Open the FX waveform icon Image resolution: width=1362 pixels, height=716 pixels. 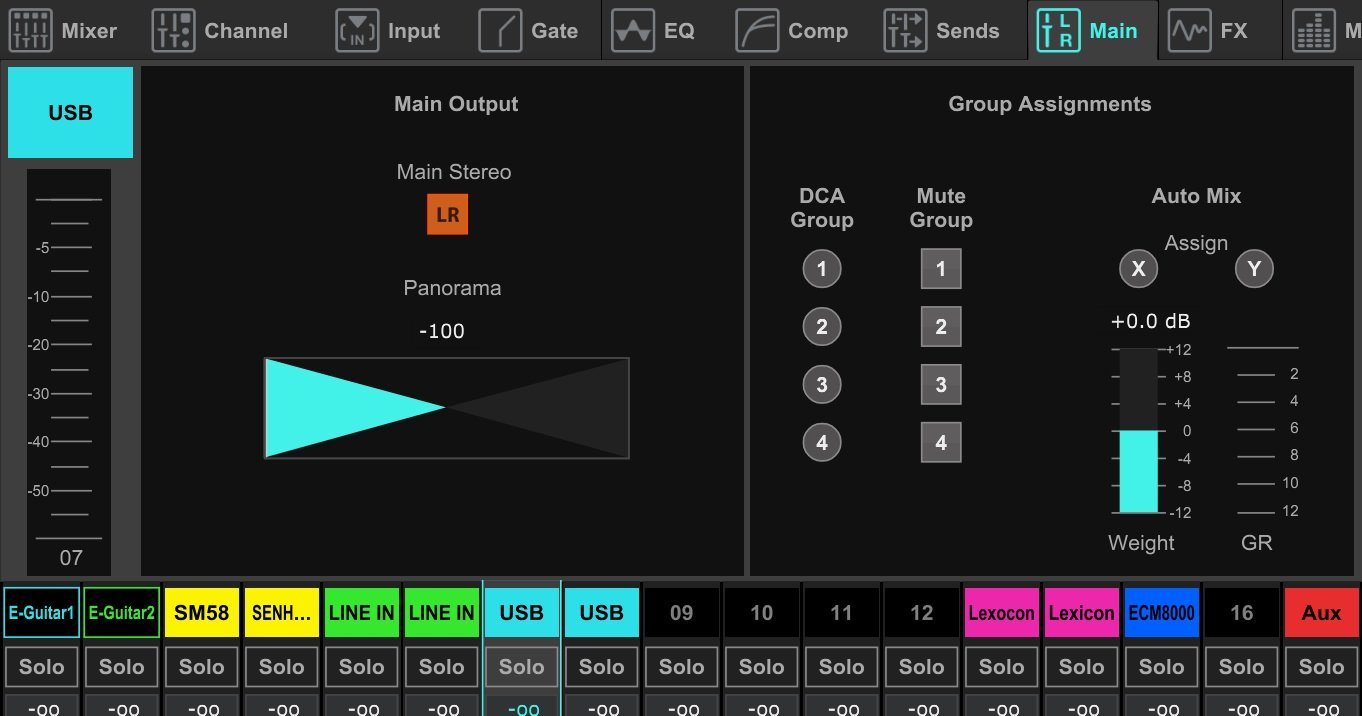(x=1190, y=31)
